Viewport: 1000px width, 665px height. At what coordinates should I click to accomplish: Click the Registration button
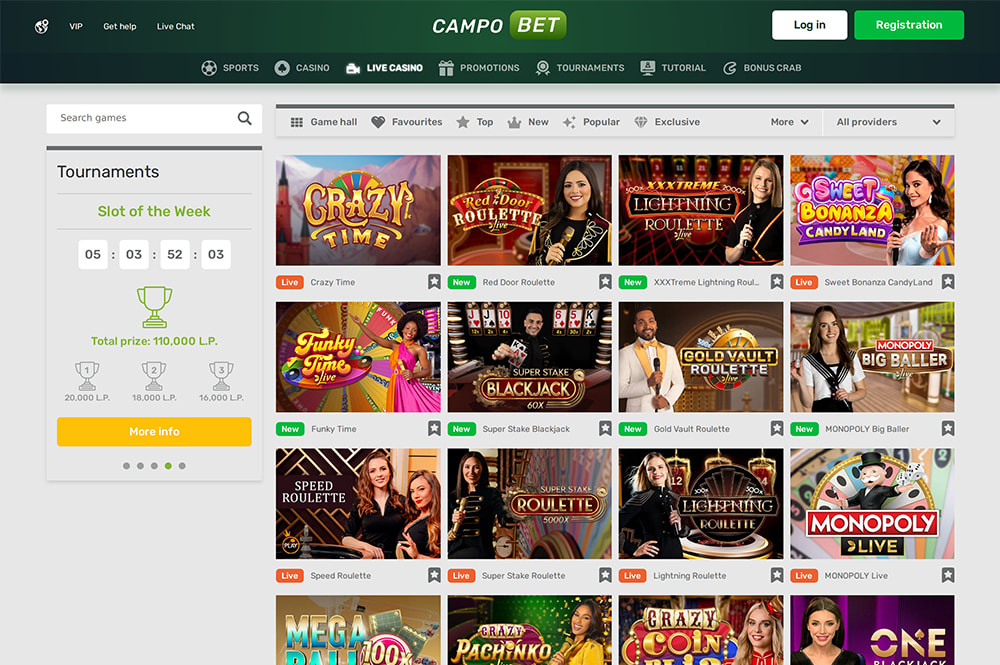(x=909, y=25)
